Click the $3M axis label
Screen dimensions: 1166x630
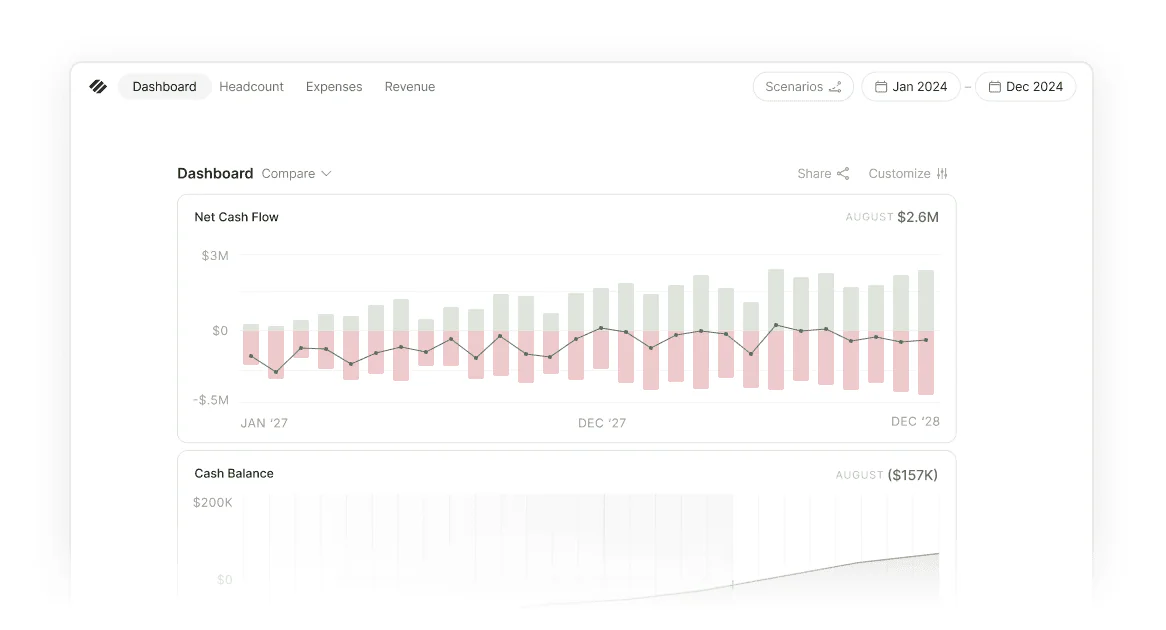[215, 256]
